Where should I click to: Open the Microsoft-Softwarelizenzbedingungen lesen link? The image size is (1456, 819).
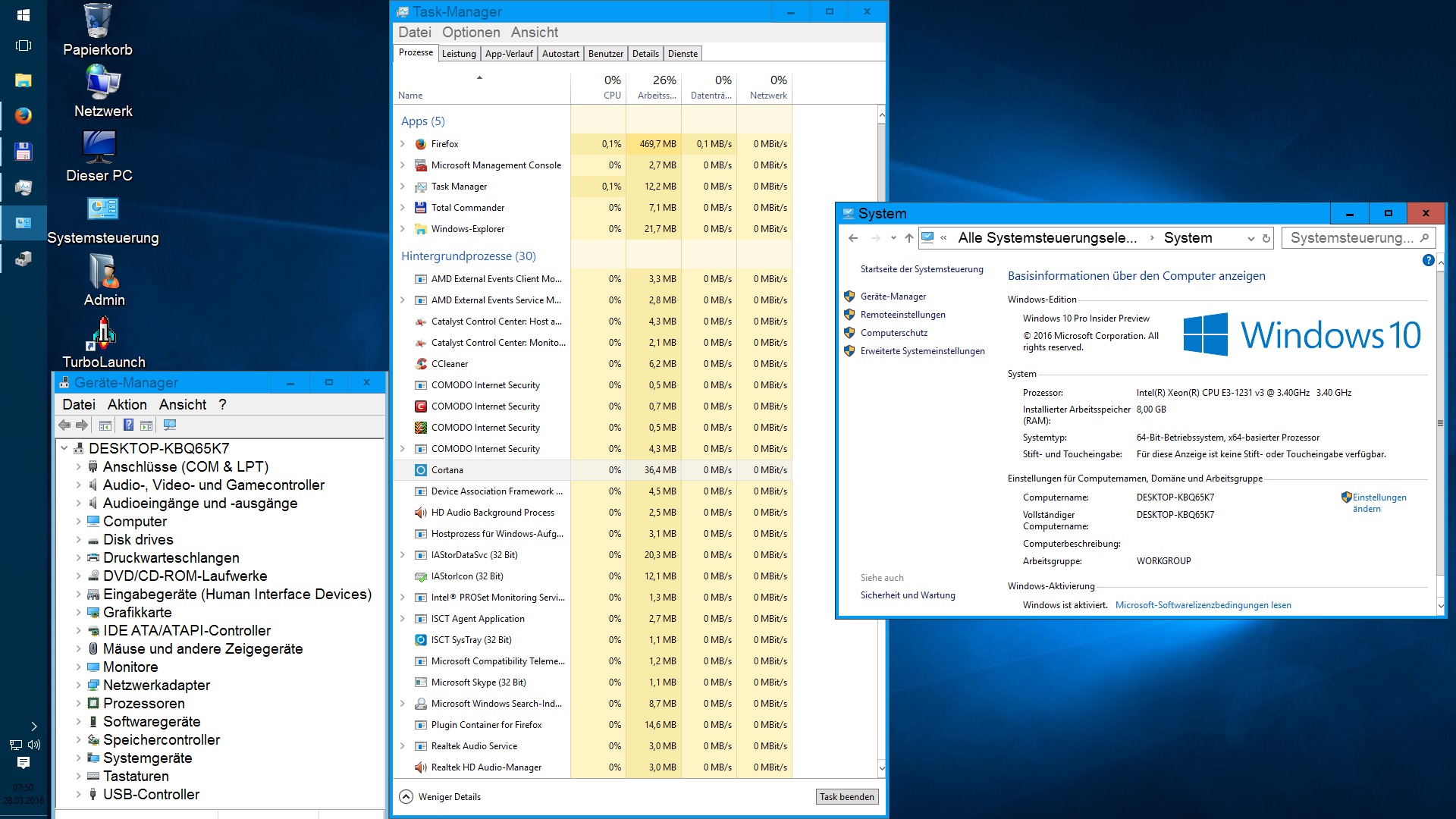pyautogui.click(x=1203, y=605)
